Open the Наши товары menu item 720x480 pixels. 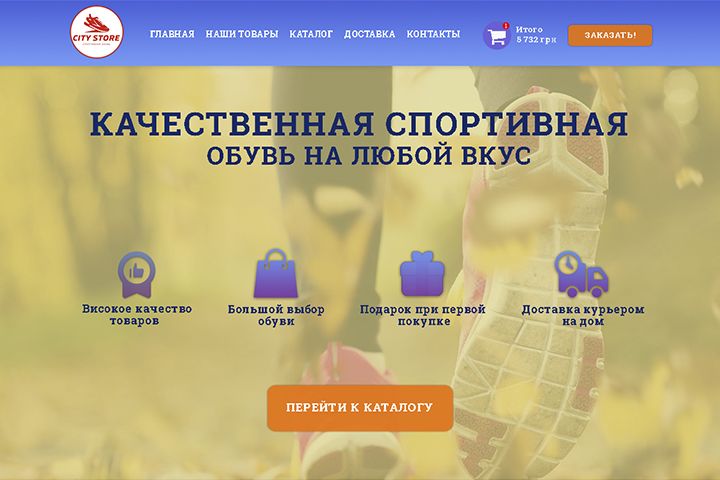click(x=242, y=34)
